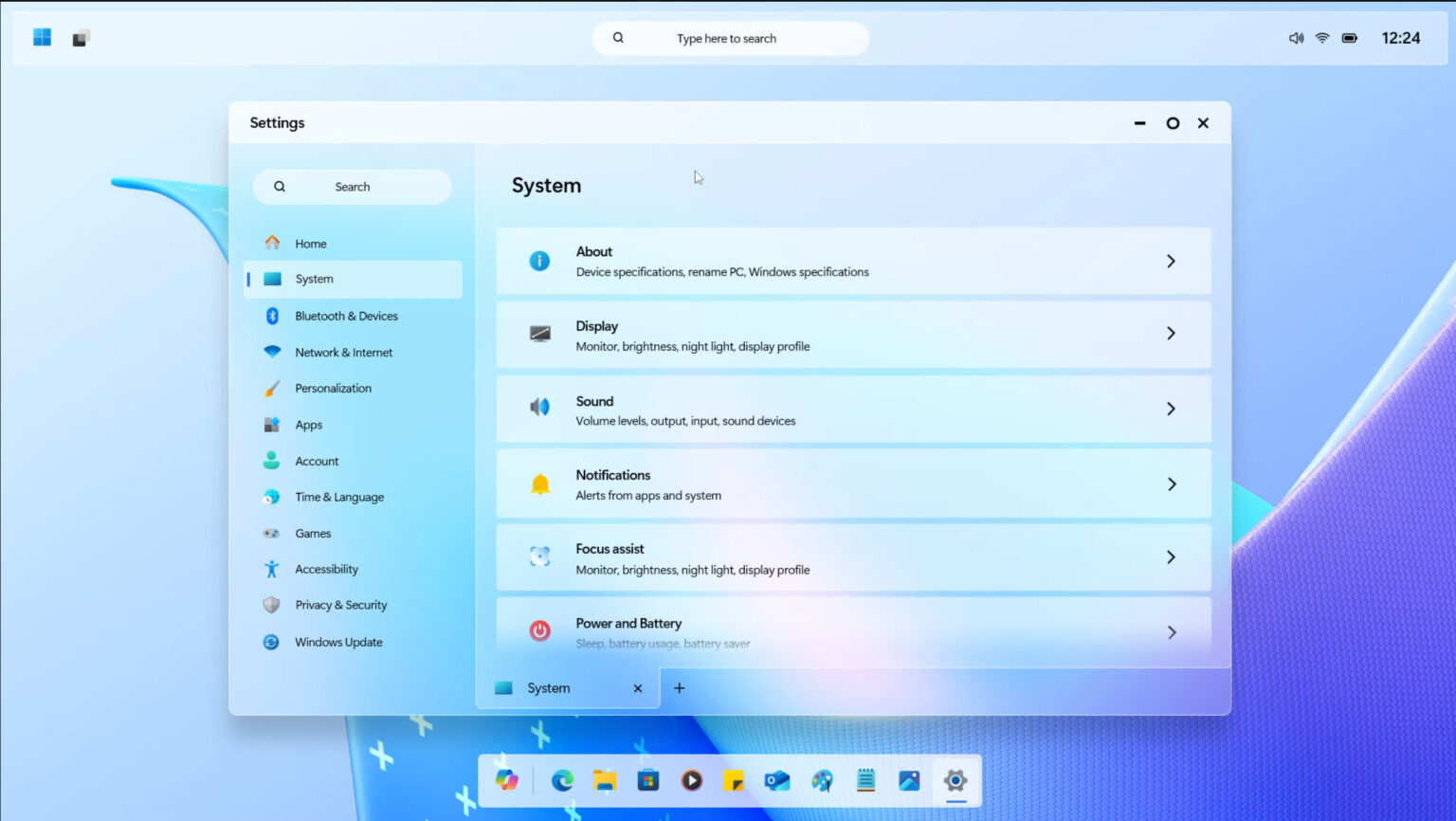The width and height of the screenshot is (1456, 821).
Task: Select Bluetooth & Devices in the sidebar
Action: point(346,316)
